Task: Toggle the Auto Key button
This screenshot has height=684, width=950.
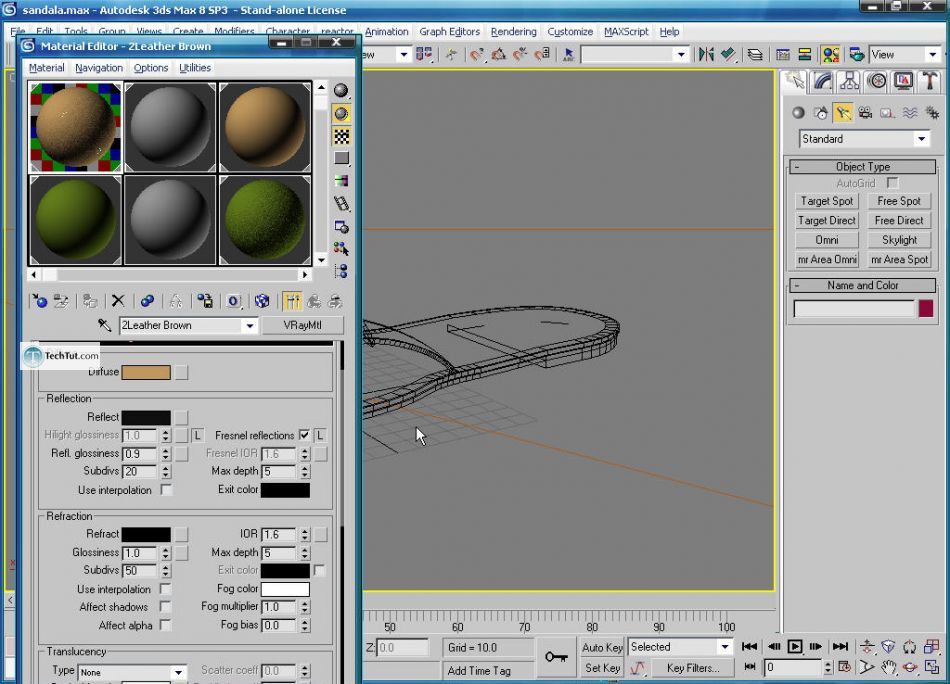Action: click(x=602, y=648)
